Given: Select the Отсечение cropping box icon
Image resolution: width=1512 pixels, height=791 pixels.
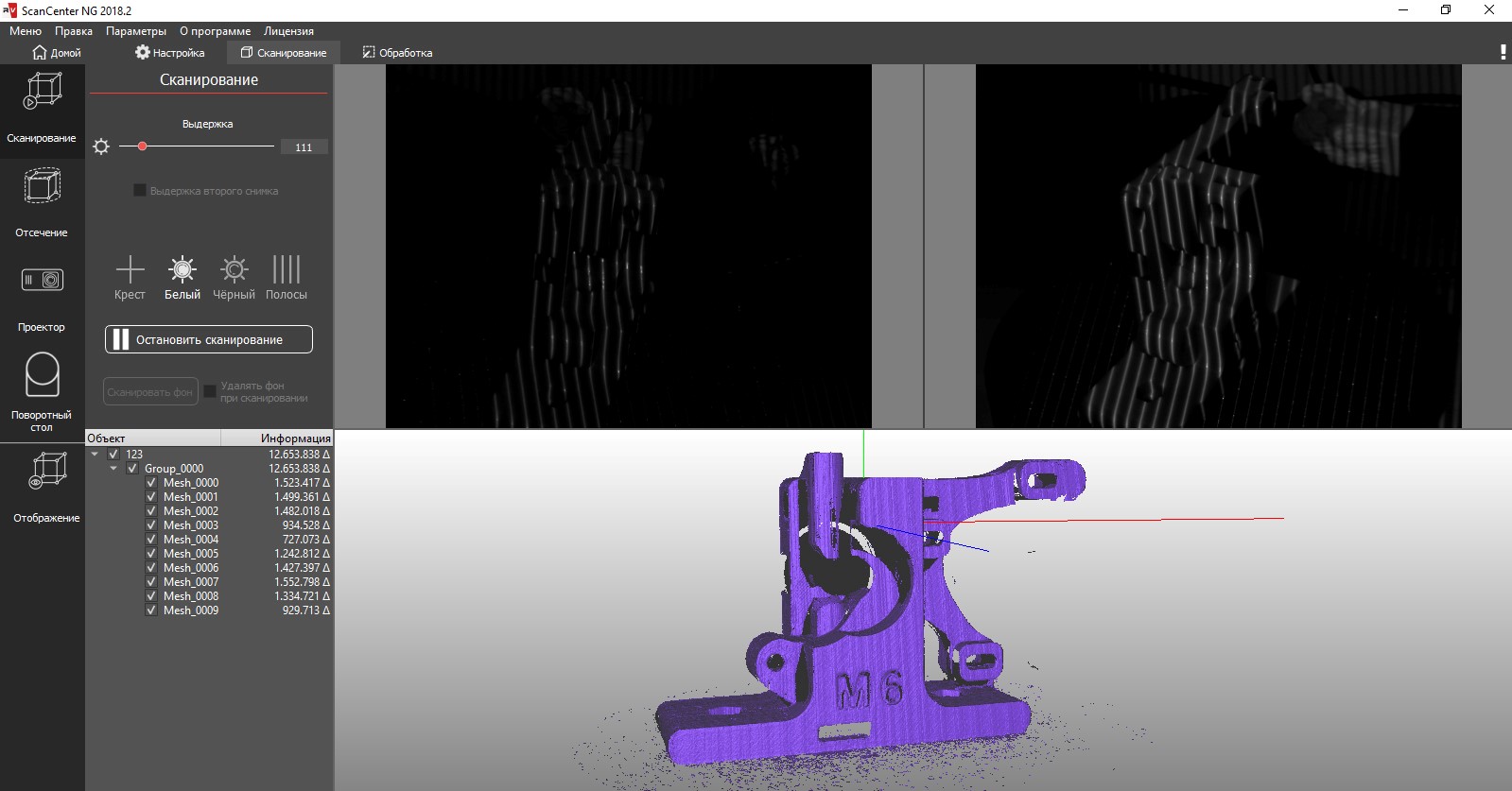Looking at the screenshot, I should [x=42, y=187].
